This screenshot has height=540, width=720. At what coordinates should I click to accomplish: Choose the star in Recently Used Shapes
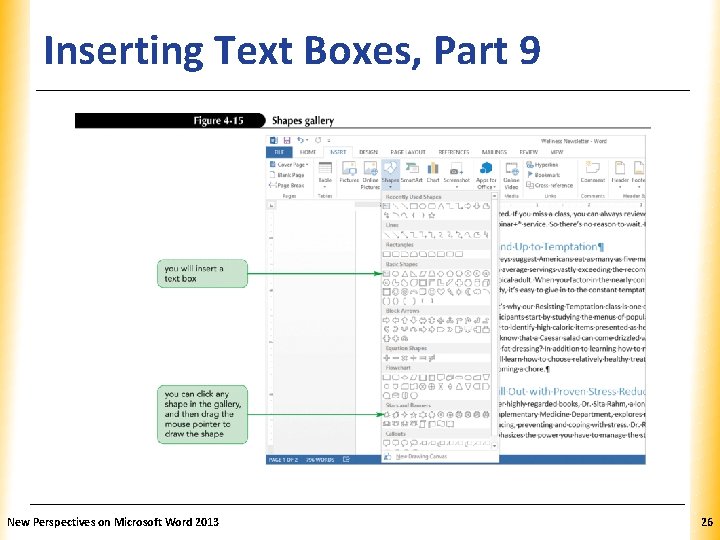pyautogui.click(x=432, y=215)
